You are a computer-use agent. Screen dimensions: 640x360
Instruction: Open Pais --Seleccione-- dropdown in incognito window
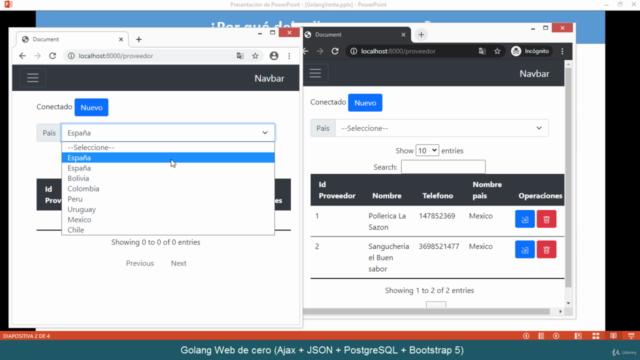click(442, 128)
